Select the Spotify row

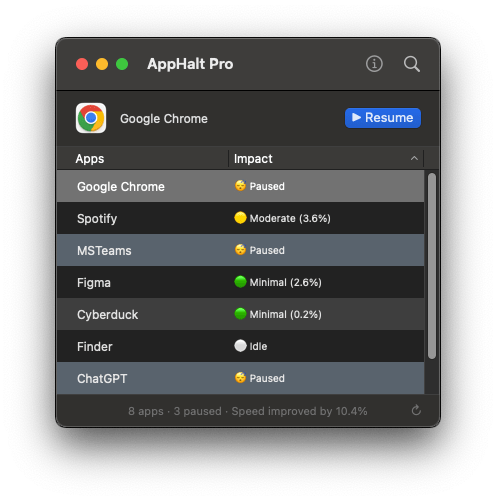click(x=240, y=218)
